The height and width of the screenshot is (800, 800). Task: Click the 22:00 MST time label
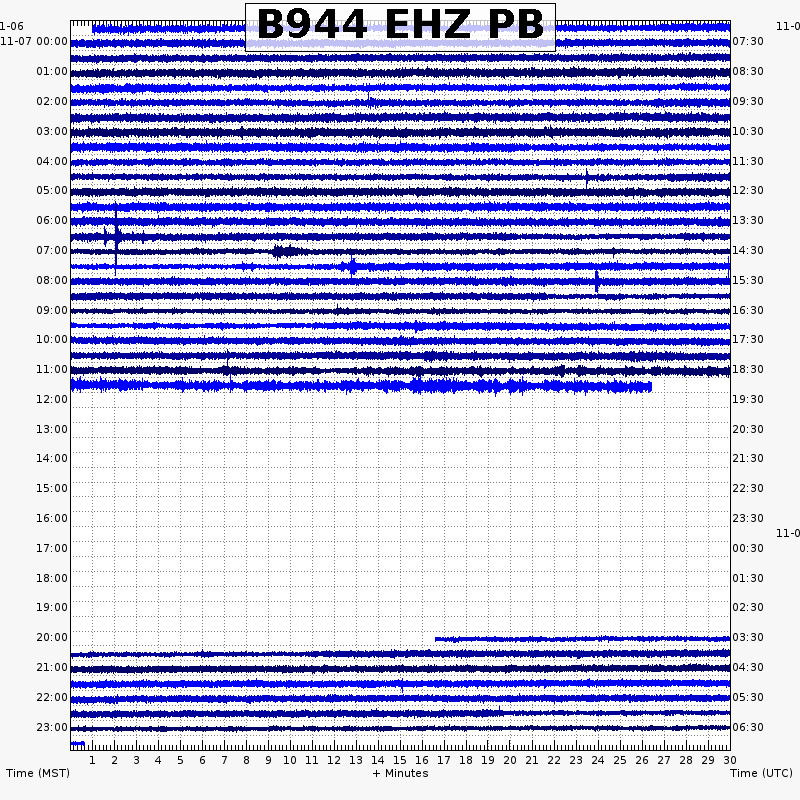tap(52, 697)
